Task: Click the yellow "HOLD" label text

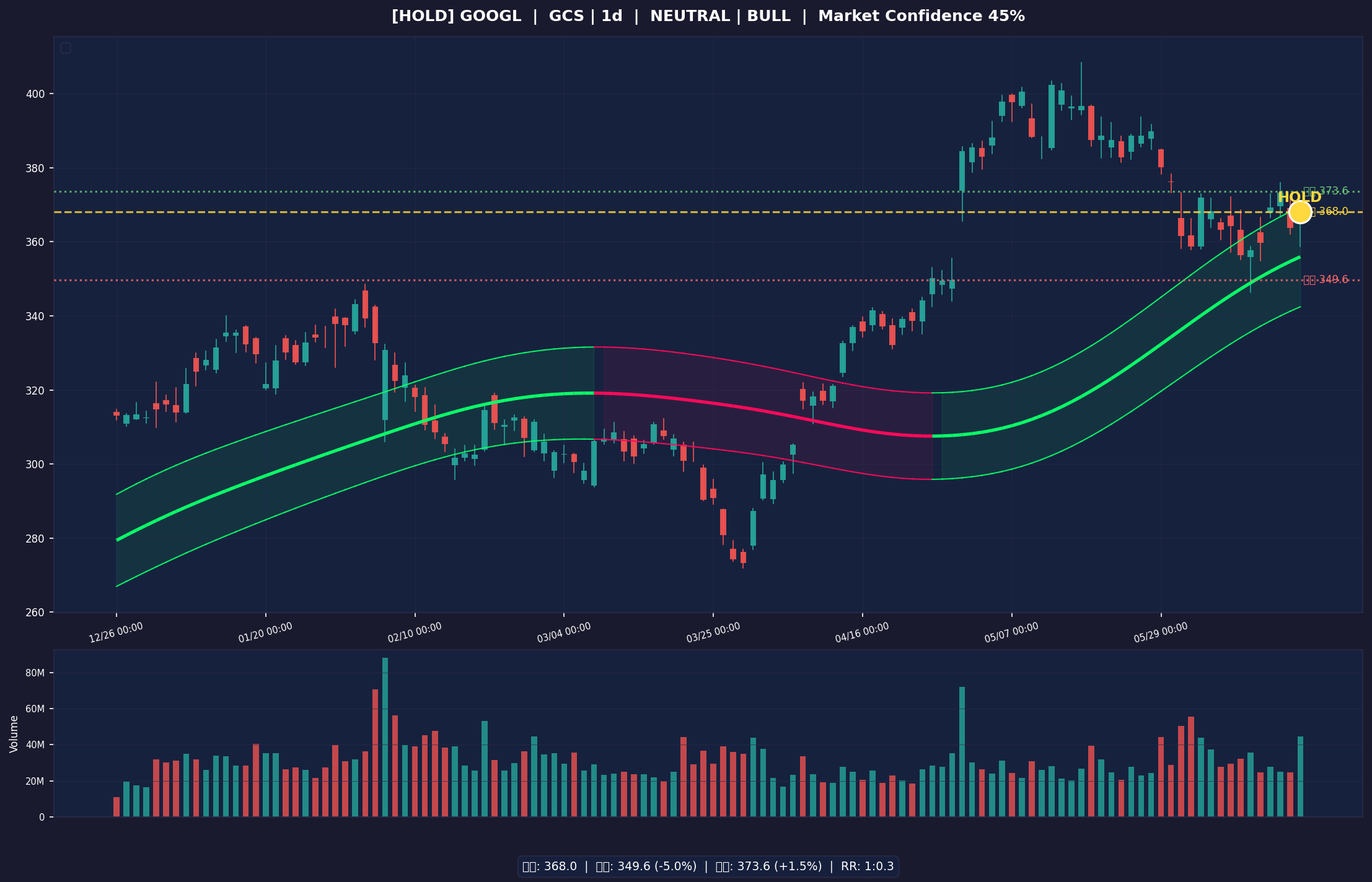Action: [x=1299, y=198]
